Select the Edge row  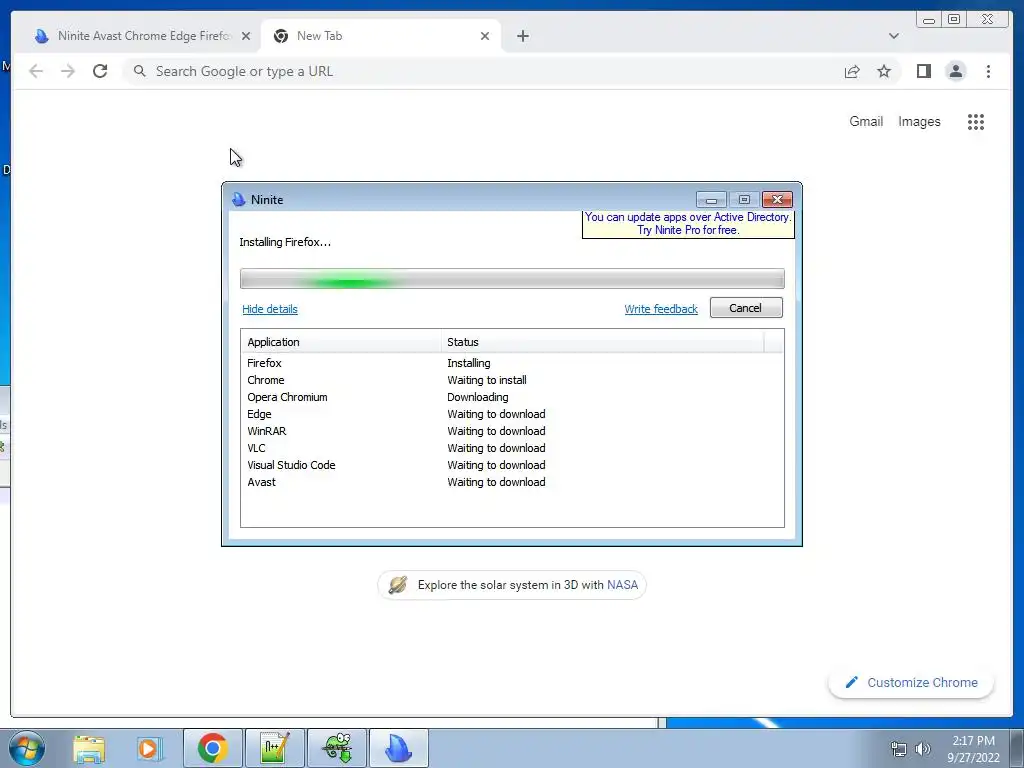pos(512,414)
